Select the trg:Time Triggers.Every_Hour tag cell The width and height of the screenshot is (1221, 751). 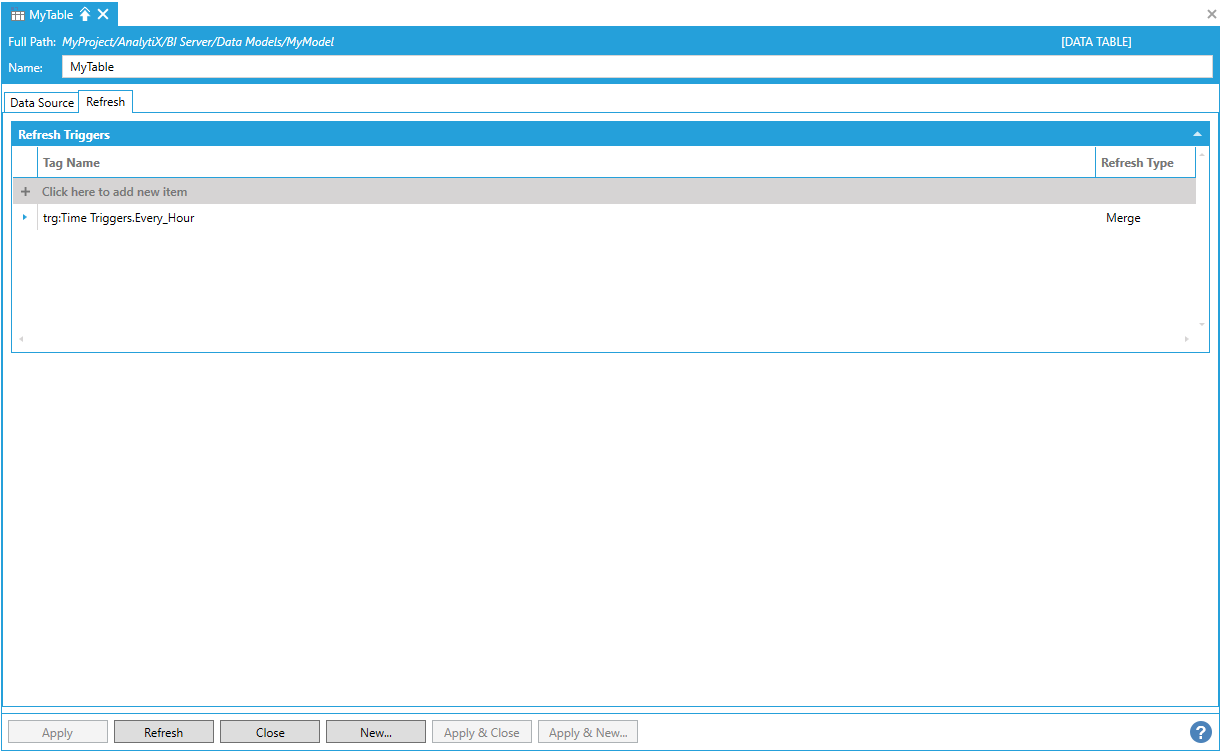pyautogui.click(x=119, y=218)
